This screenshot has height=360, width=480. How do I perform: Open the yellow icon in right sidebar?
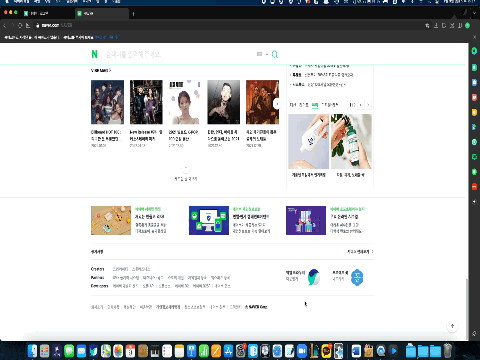(x=474, y=112)
